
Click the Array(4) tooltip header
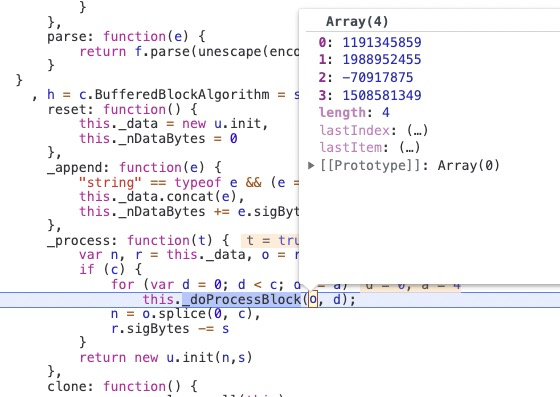tap(357, 21)
